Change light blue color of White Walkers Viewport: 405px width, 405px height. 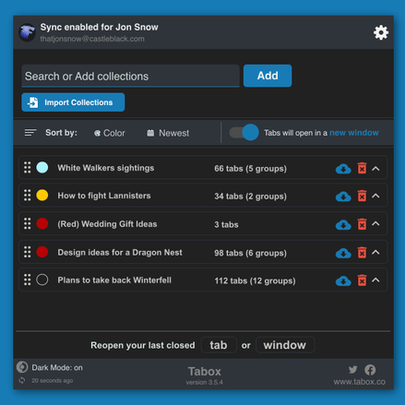(x=42, y=167)
